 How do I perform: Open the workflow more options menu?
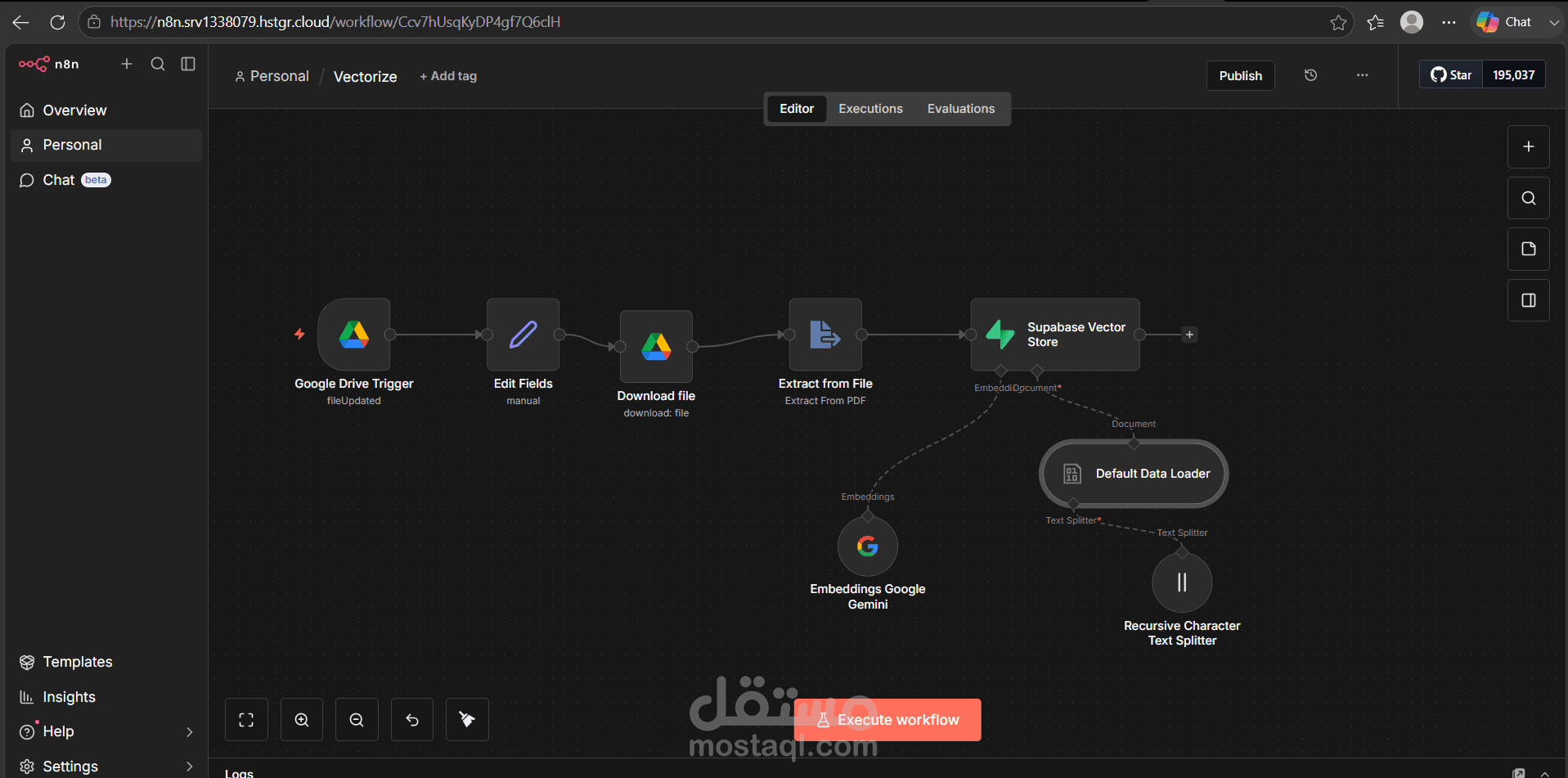point(1362,75)
